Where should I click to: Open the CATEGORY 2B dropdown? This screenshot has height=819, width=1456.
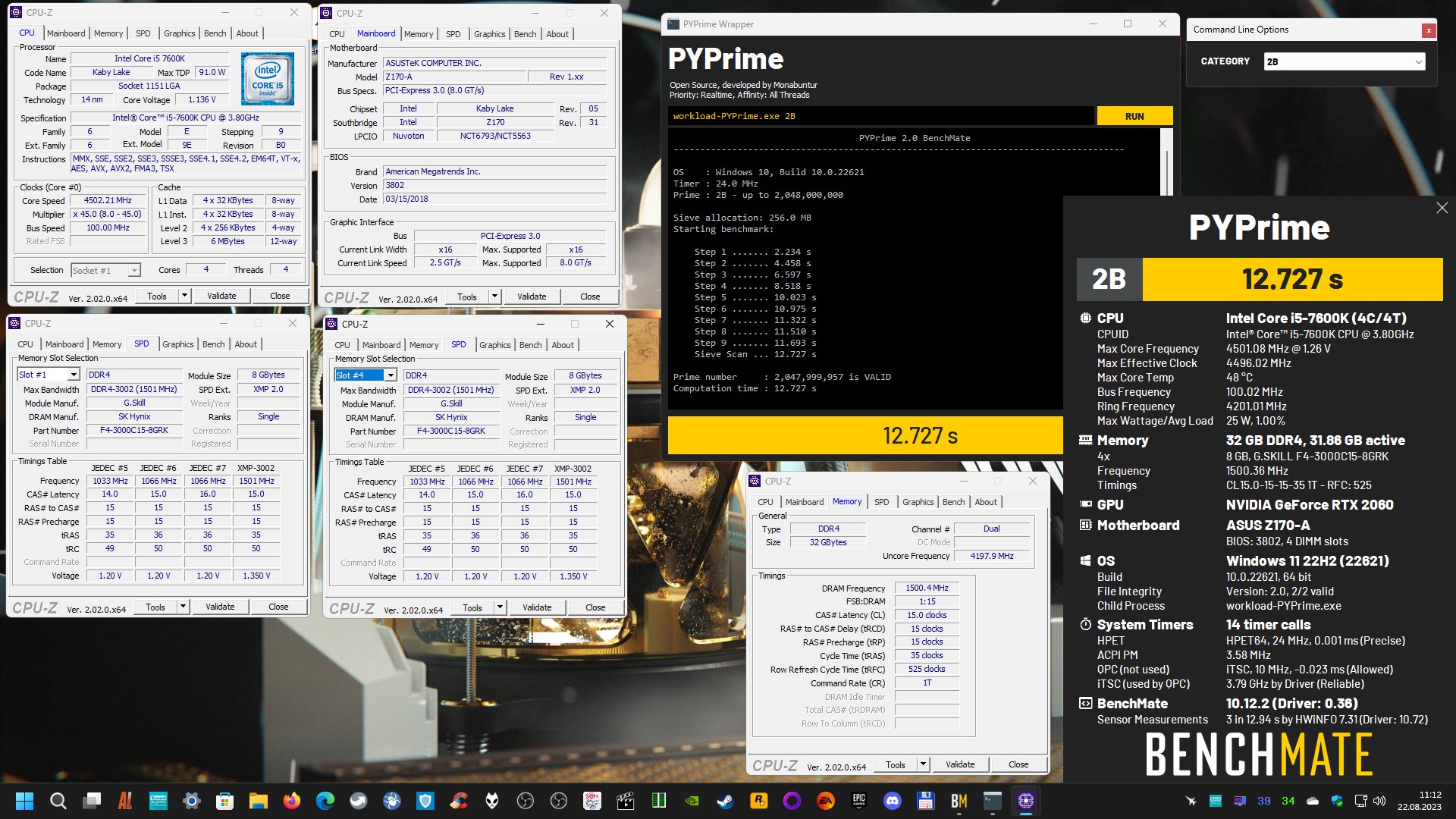point(1345,61)
